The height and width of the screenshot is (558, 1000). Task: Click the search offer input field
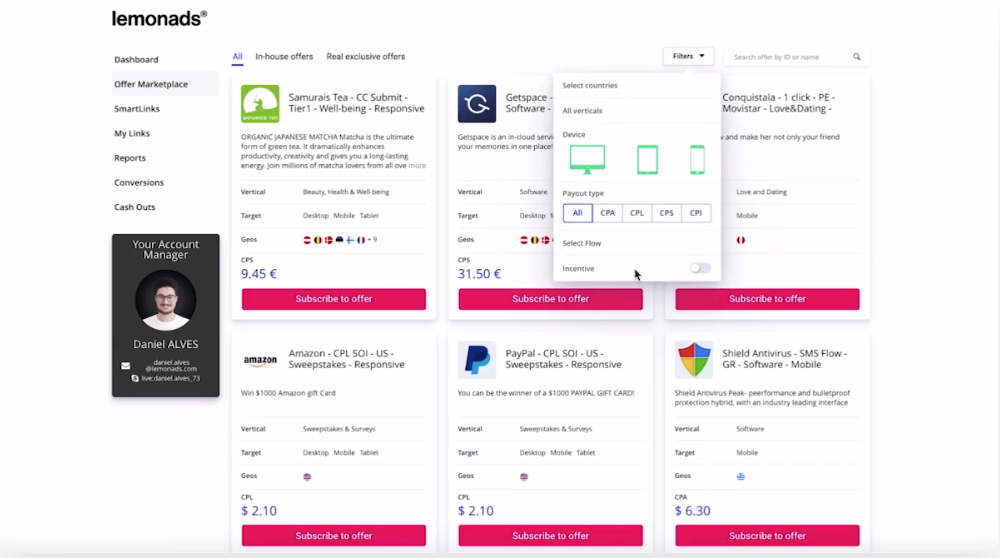coord(790,57)
